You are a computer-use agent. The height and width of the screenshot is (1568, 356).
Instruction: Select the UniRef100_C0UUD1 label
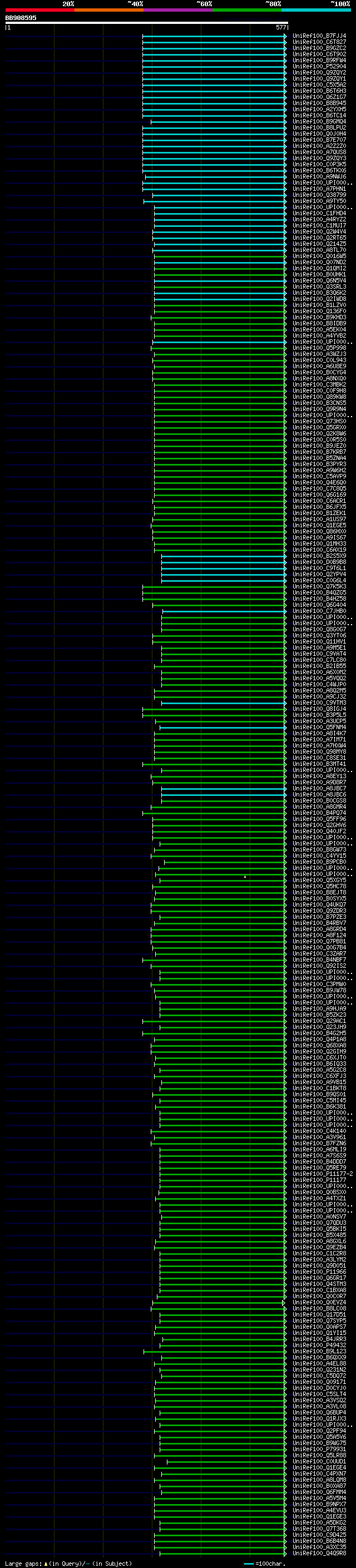click(x=319, y=1461)
